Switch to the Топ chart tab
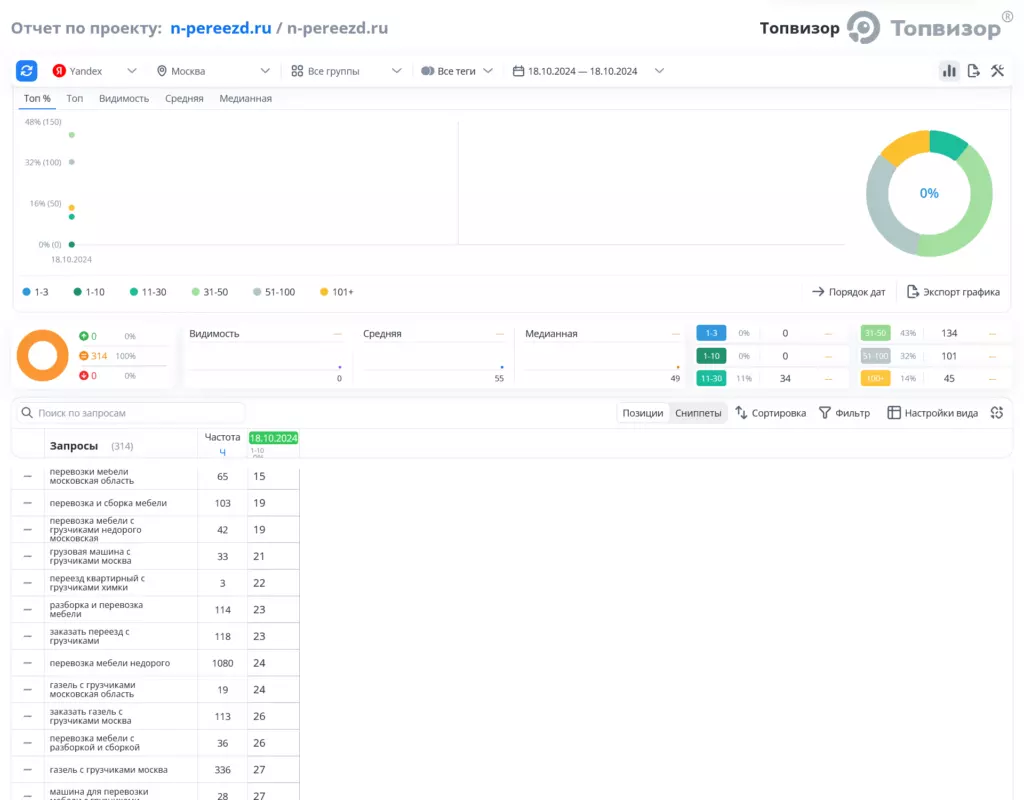Screen dimensions: 1024x800 point(74,99)
